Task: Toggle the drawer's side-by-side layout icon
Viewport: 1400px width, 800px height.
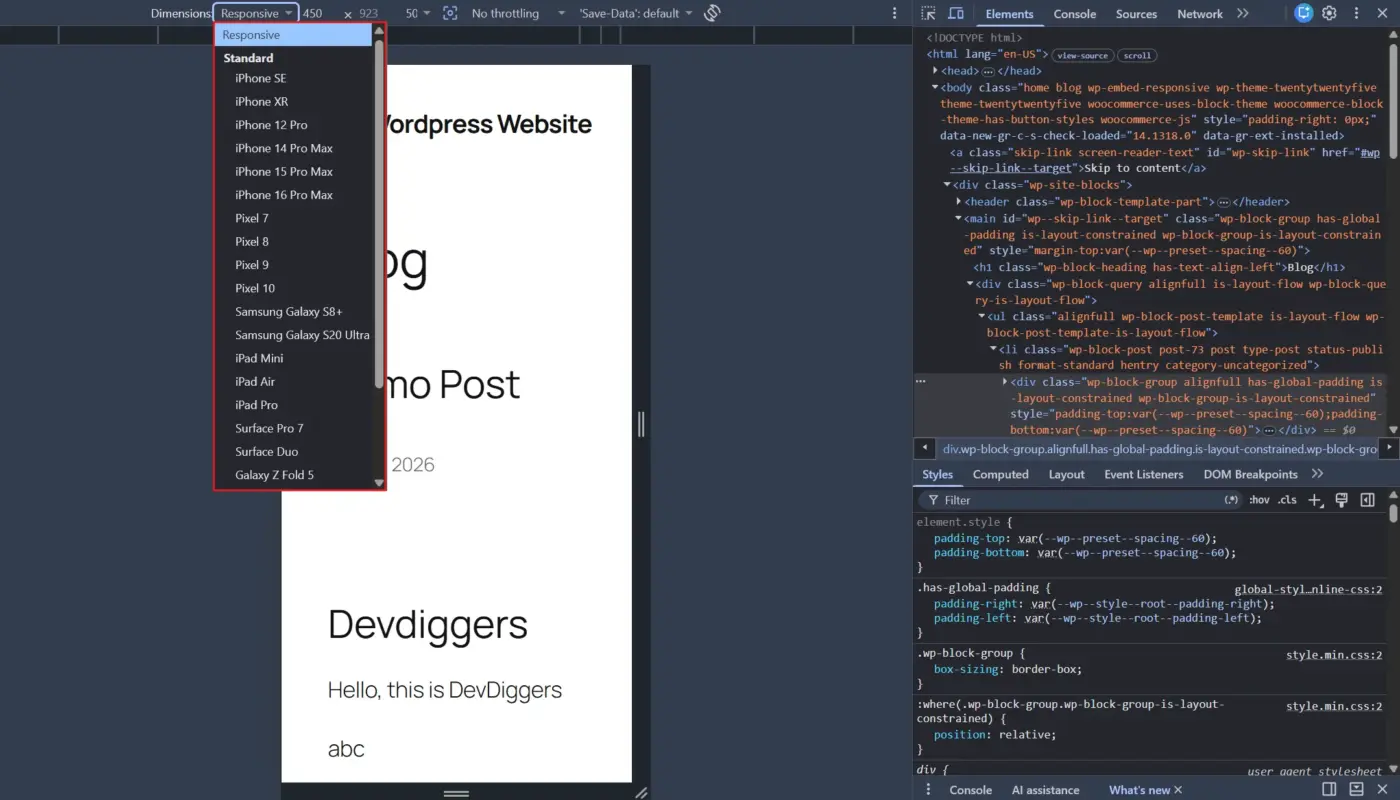Action: click(x=1329, y=790)
